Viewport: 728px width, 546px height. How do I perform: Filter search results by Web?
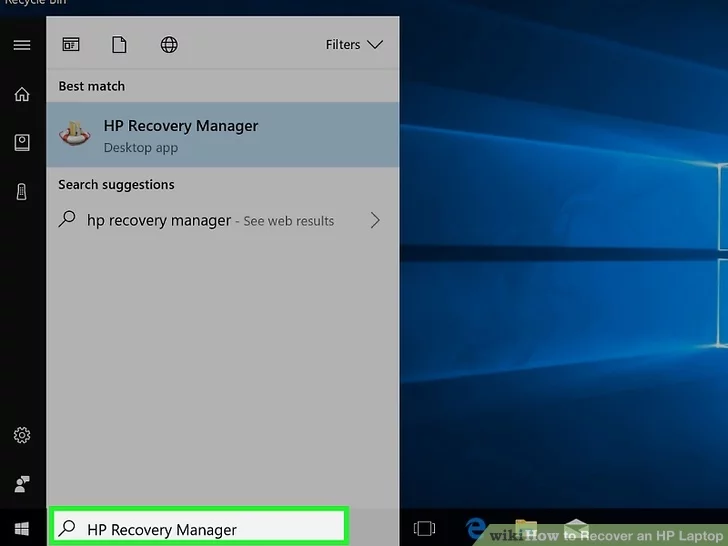[x=169, y=45]
